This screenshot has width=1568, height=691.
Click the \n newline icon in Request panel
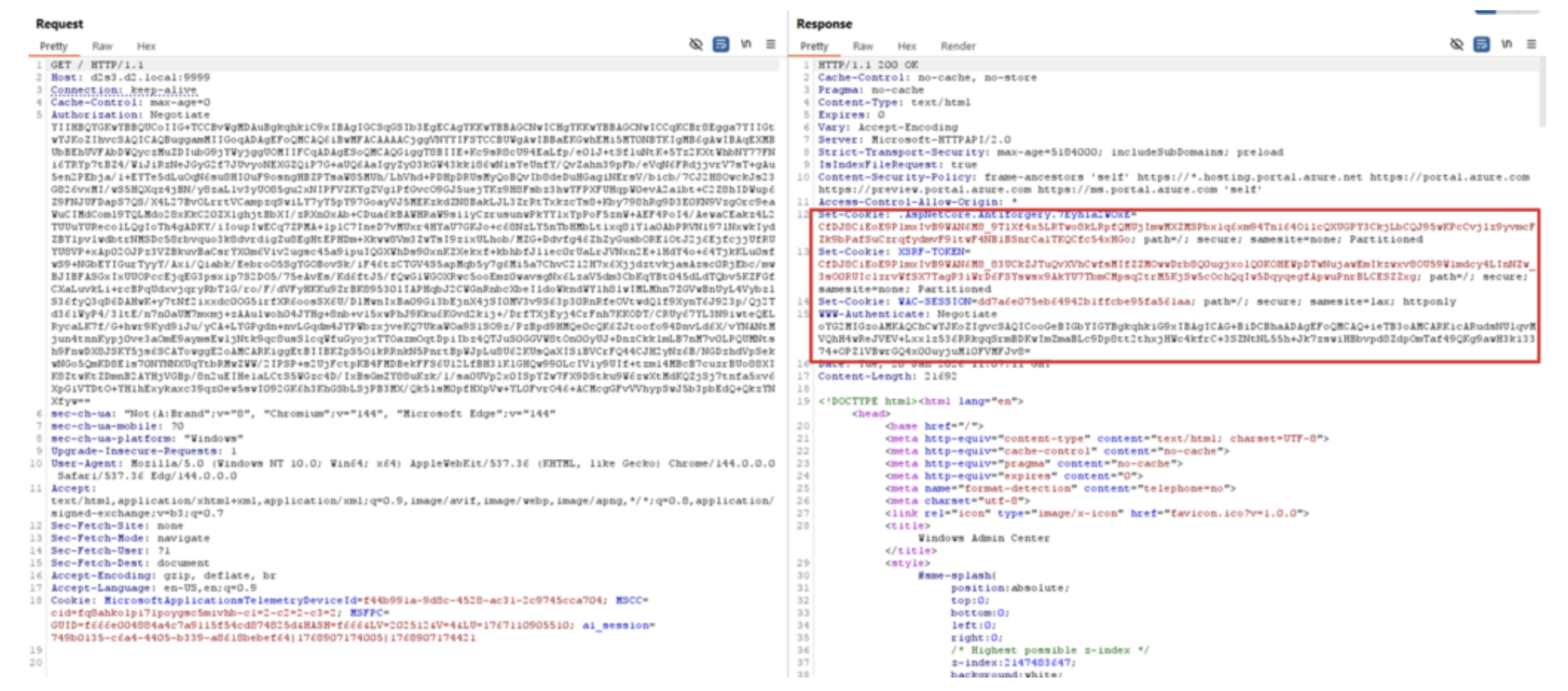point(746,44)
